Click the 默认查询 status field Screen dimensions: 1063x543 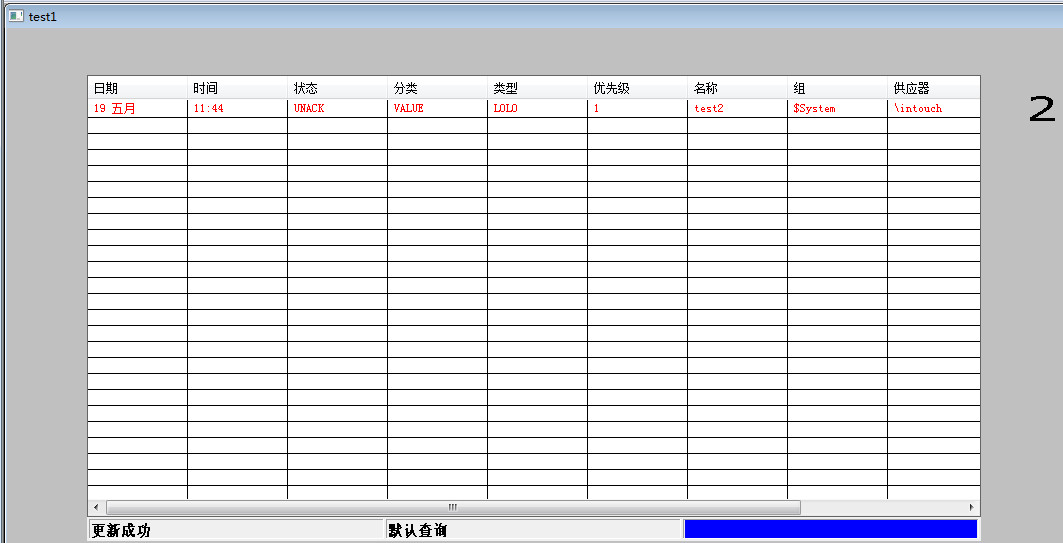(x=532, y=529)
